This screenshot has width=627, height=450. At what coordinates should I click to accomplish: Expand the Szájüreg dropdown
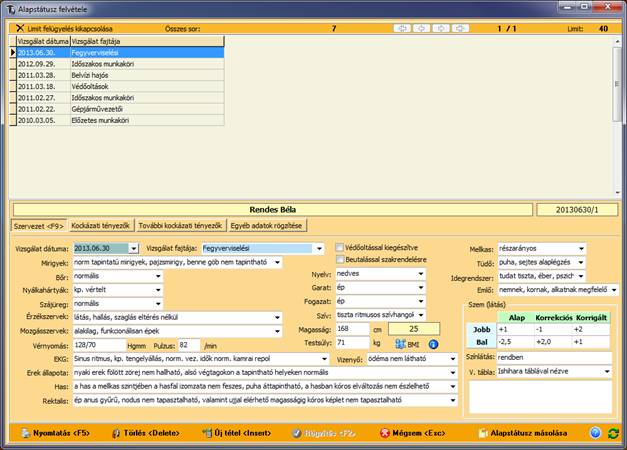point(158,304)
